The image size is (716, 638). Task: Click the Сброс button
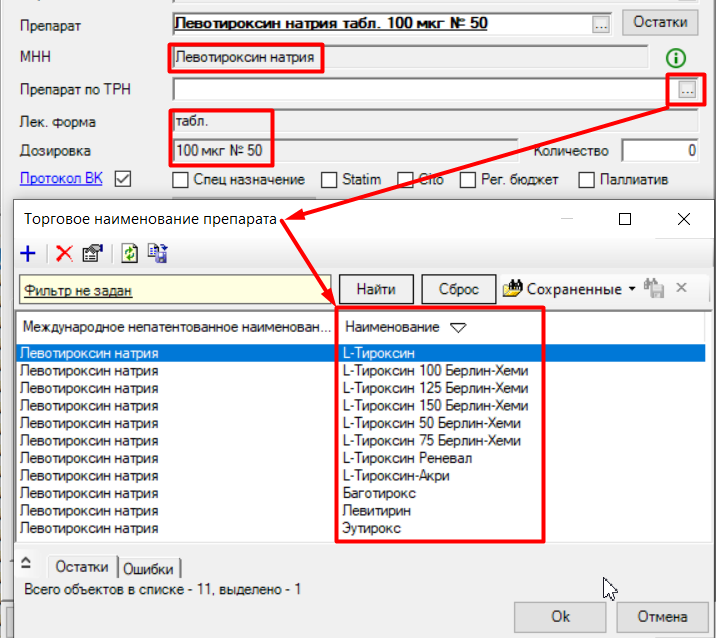pyautogui.click(x=458, y=289)
